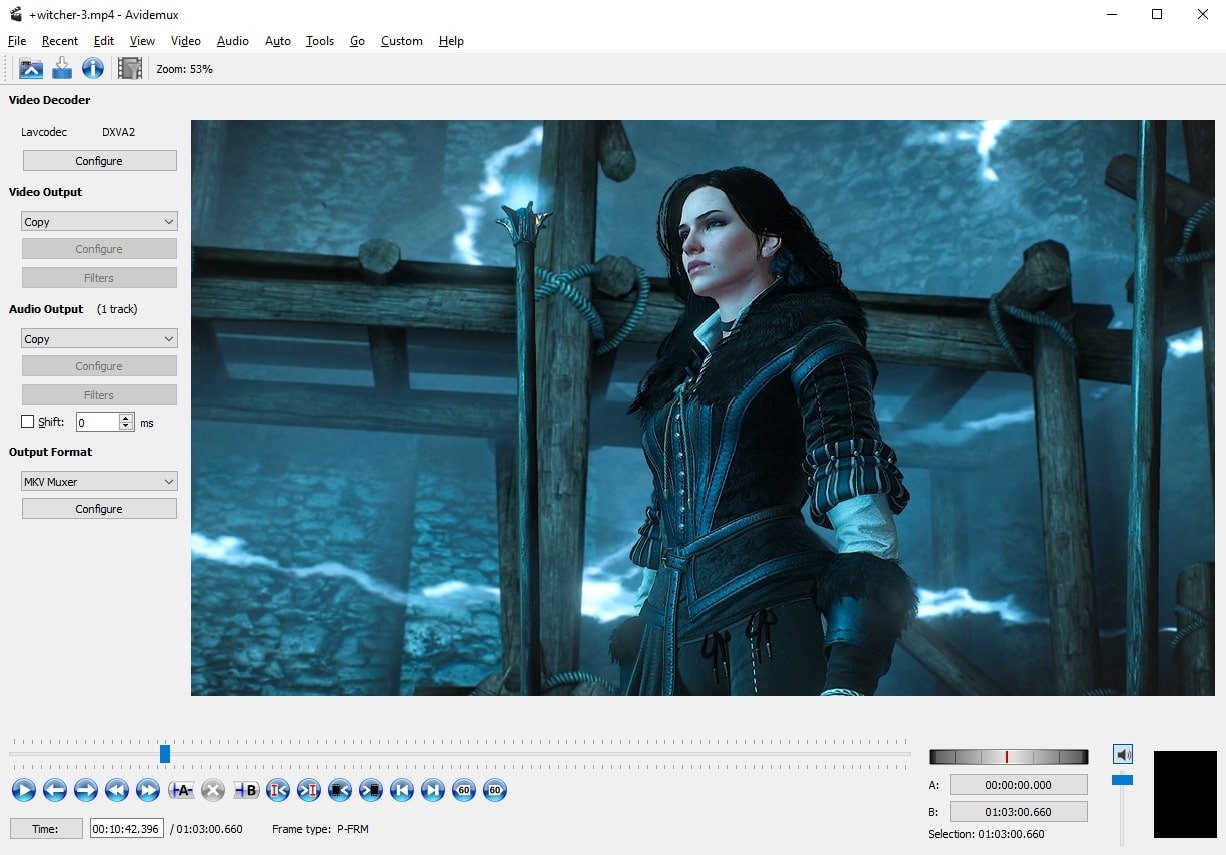
Task: Click the current time input field
Action: coord(127,828)
